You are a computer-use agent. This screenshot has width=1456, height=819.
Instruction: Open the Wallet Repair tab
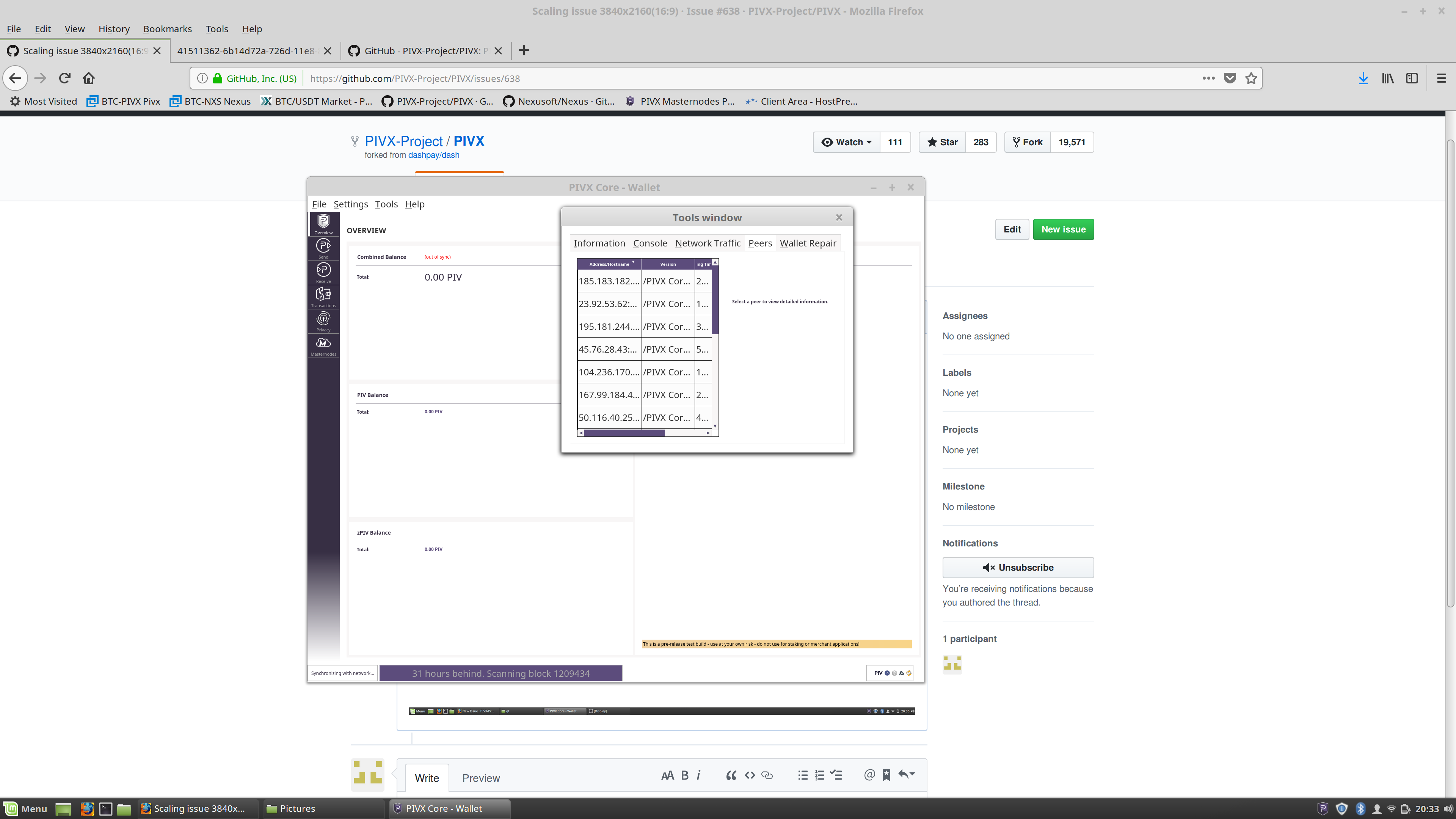point(808,243)
